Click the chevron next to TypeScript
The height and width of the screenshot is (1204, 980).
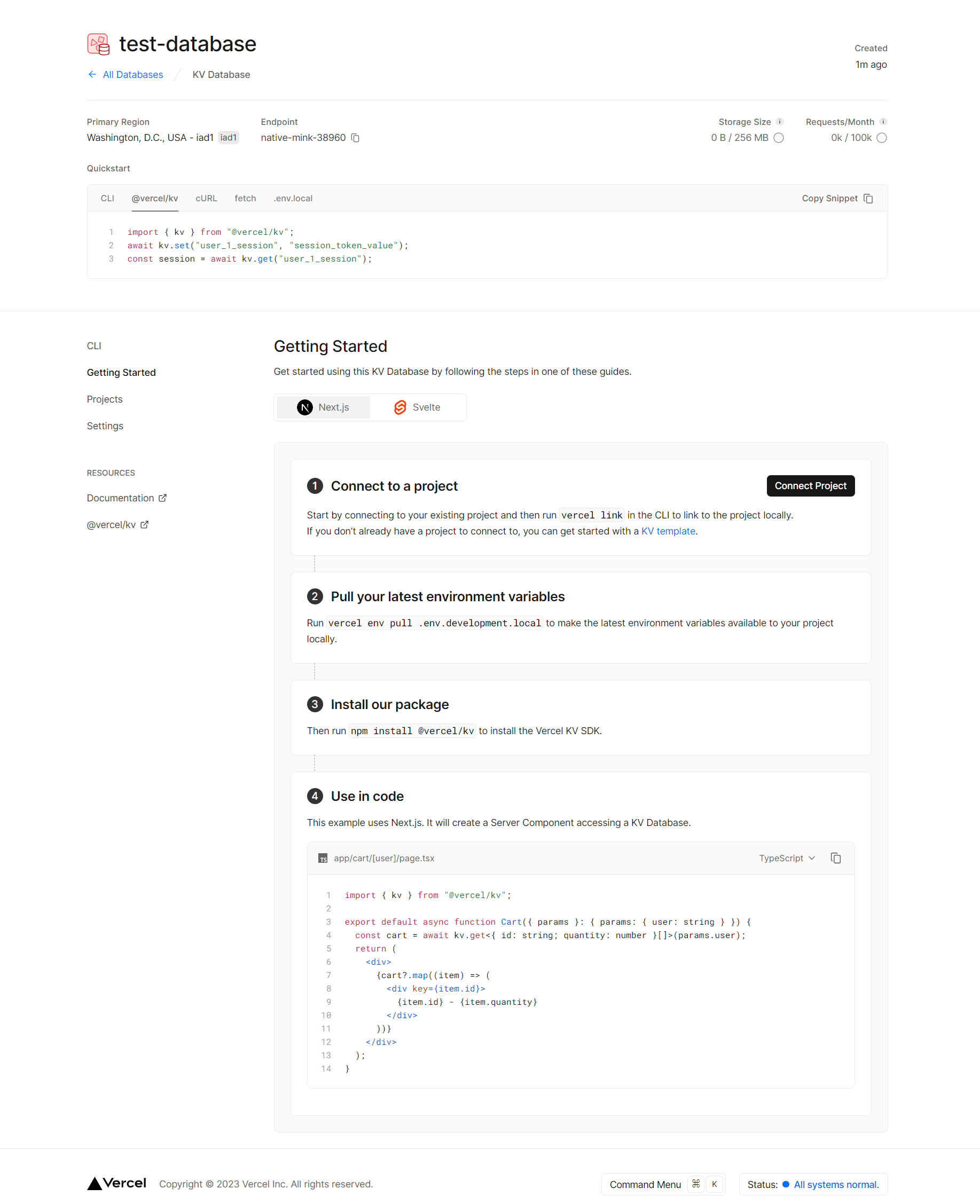click(812, 858)
